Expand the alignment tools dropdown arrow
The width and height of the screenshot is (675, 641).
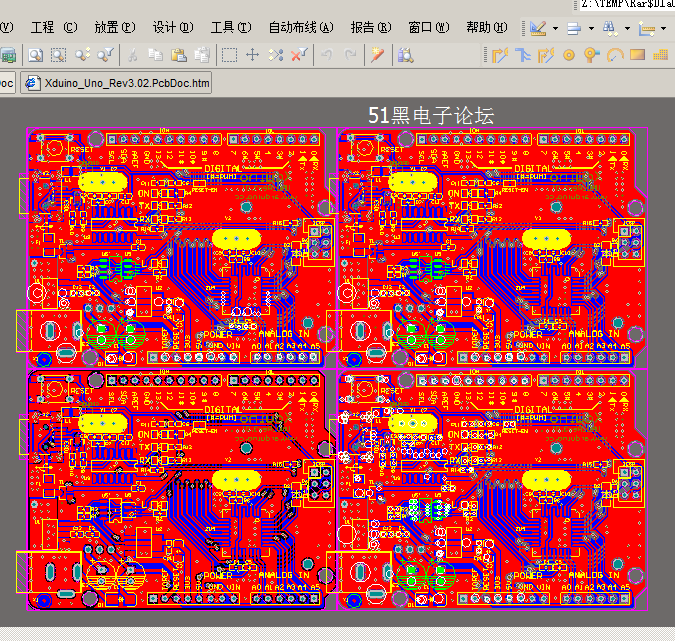(591, 28)
